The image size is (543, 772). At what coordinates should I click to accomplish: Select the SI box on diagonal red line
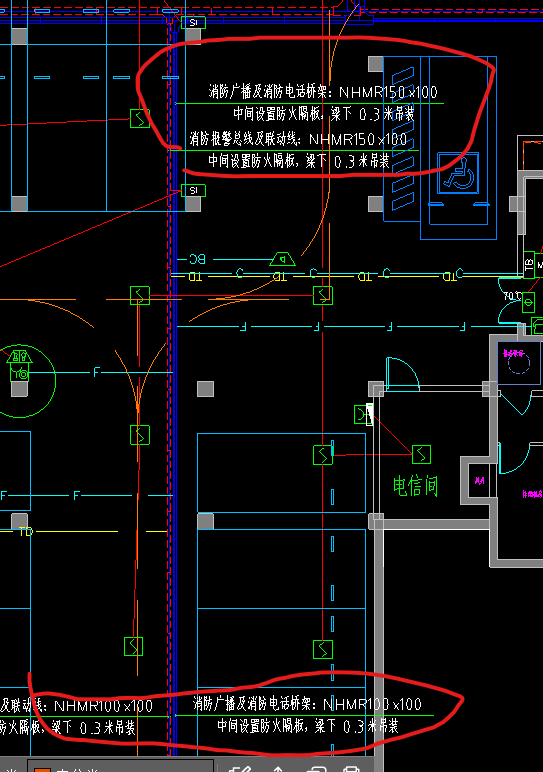click(193, 190)
